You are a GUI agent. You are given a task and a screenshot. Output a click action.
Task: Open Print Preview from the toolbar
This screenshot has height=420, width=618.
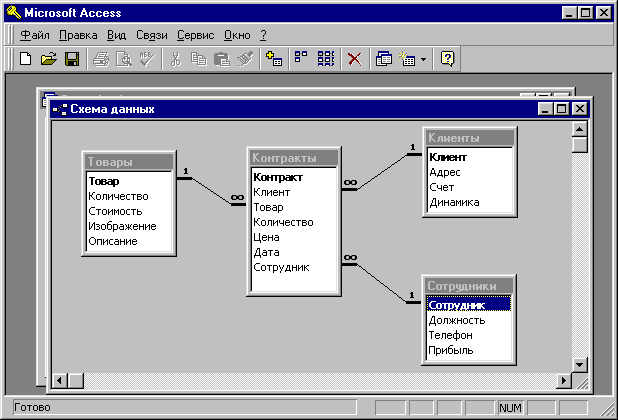click(124, 59)
